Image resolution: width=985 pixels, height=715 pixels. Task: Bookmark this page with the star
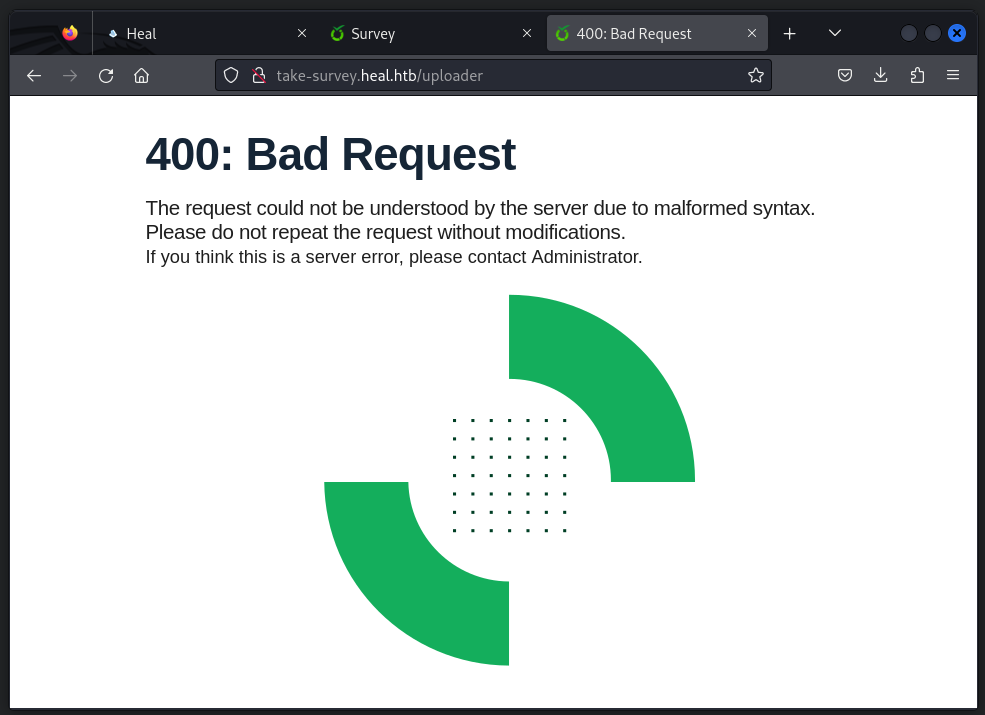tap(756, 75)
